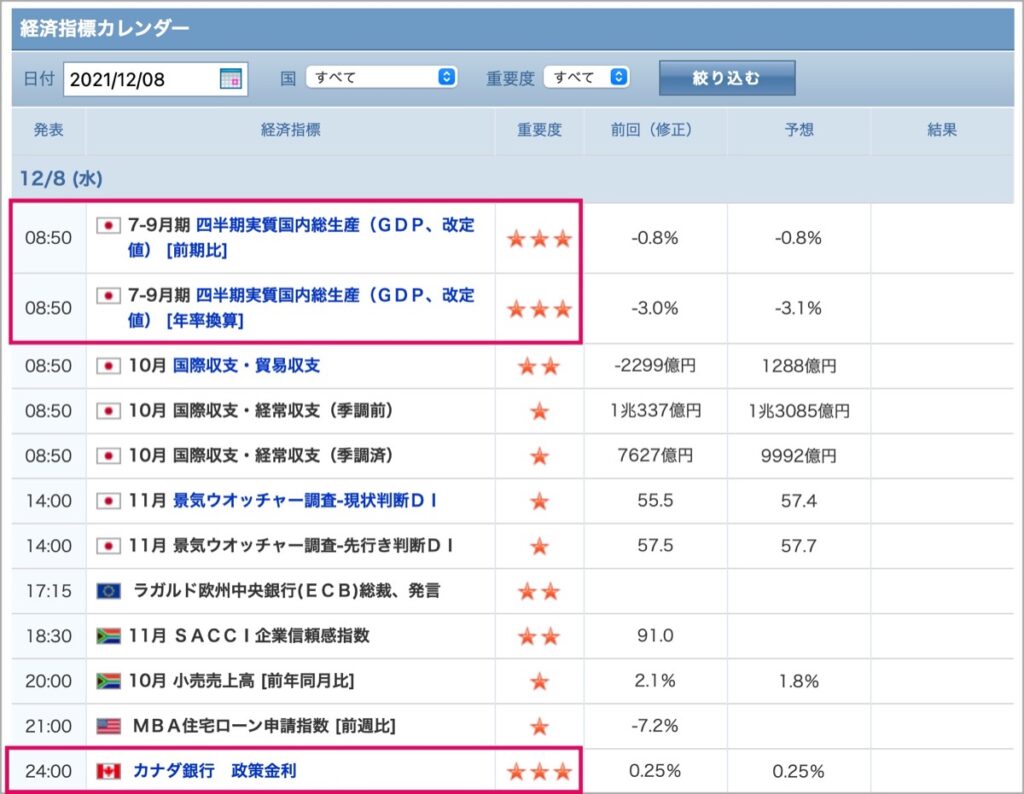Viewport: 1024px width, 794px height.
Task: Click the 発表 column header
Action: 48,130
